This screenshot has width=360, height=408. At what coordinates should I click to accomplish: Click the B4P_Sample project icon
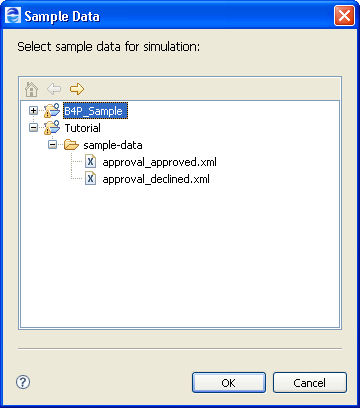pyautogui.click(x=52, y=111)
